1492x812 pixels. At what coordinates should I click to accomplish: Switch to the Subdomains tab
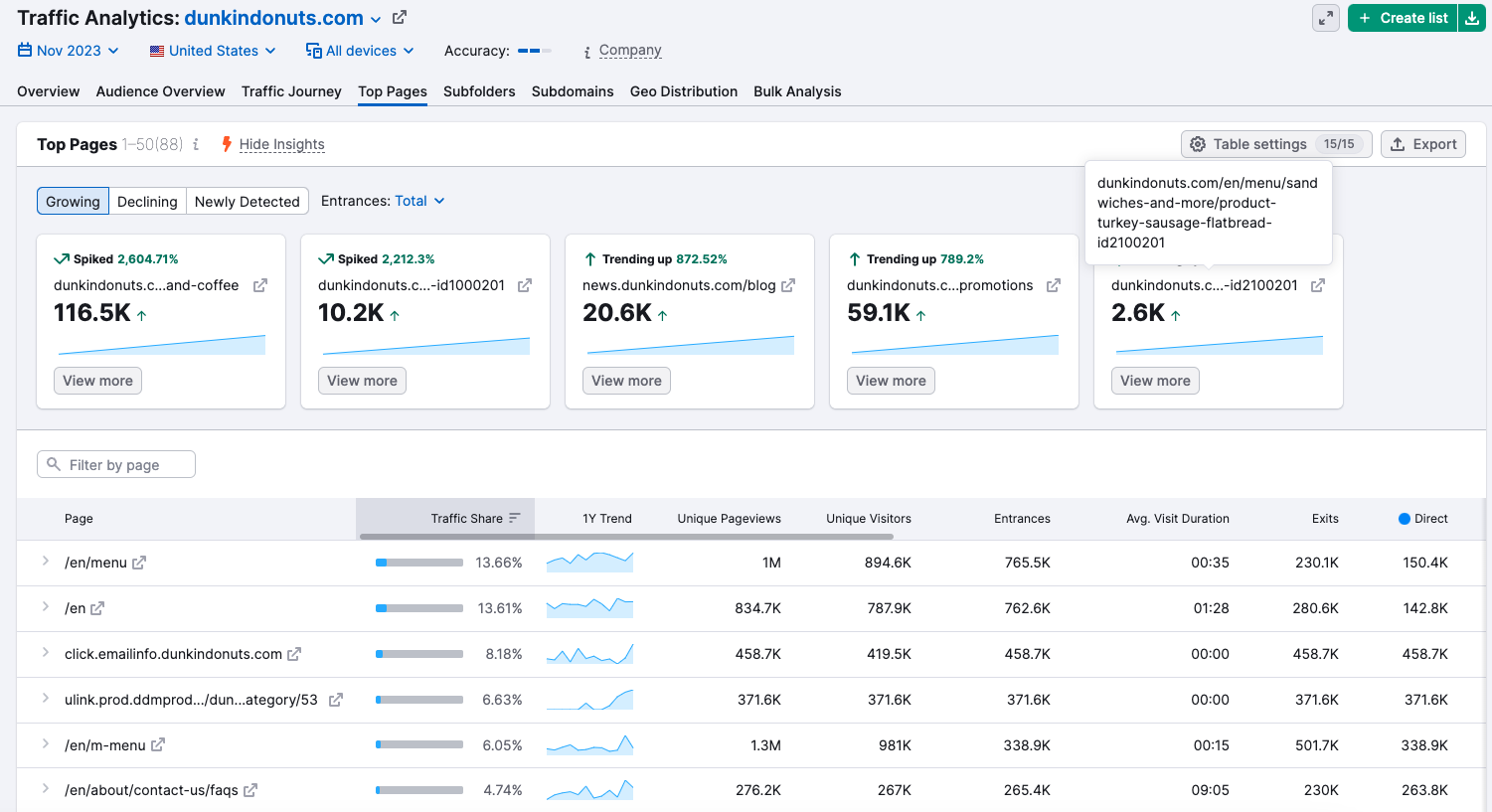point(573,91)
